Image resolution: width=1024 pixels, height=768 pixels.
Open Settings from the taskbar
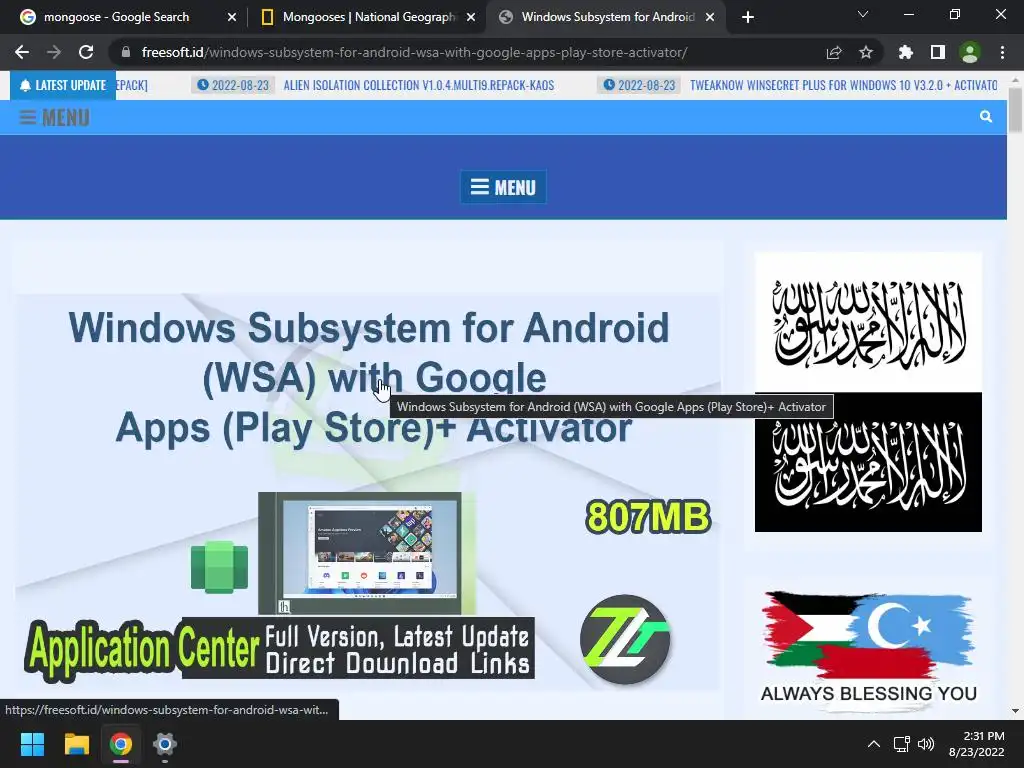pyautogui.click(x=165, y=744)
